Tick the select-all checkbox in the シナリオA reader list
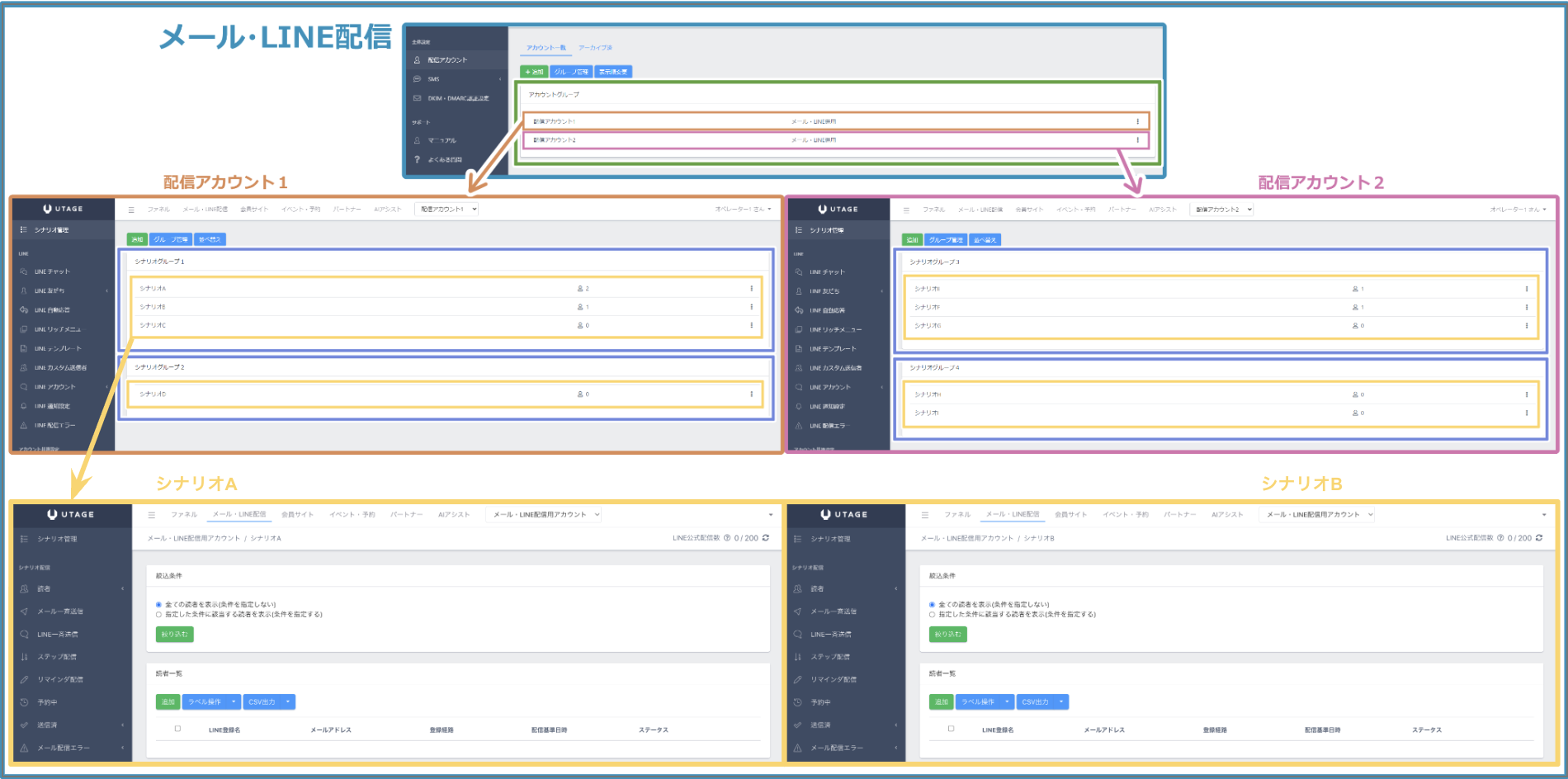 click(x=177, y=729)
